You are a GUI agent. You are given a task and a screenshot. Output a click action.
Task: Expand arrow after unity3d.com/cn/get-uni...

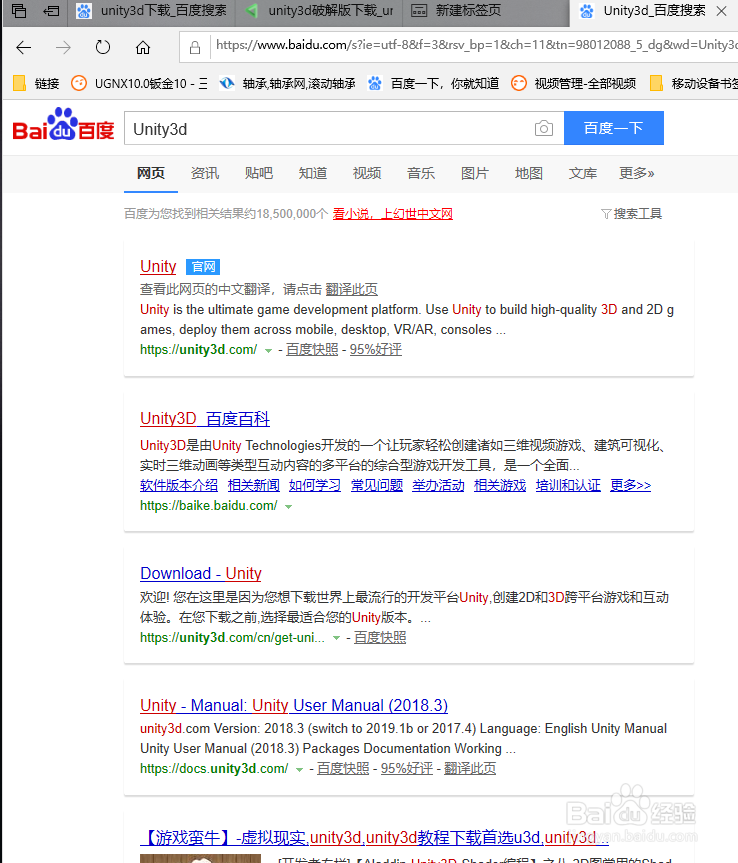(336, 638)
